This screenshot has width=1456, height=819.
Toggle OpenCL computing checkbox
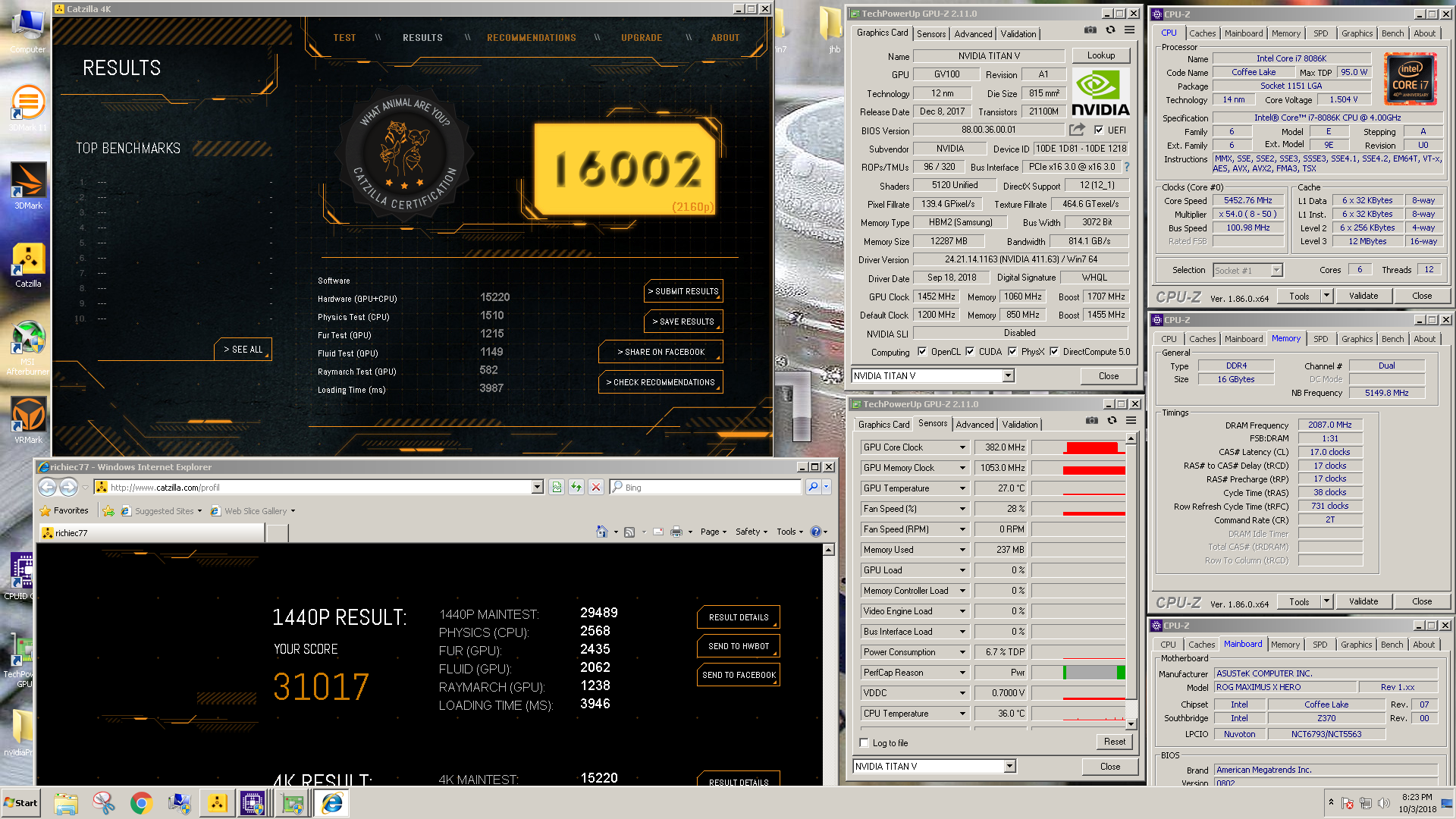(x=922, y=352)
